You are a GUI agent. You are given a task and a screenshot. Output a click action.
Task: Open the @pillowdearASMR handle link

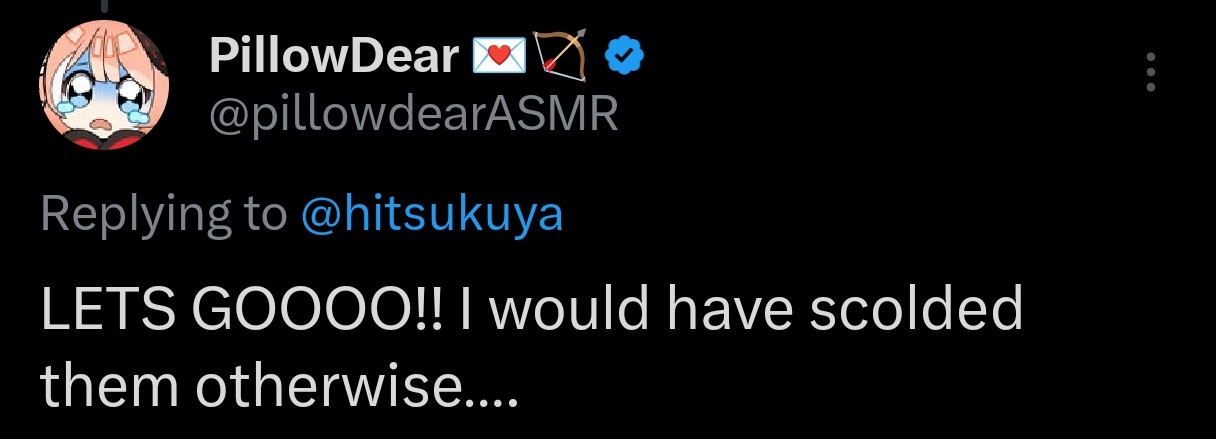(413, 116)
